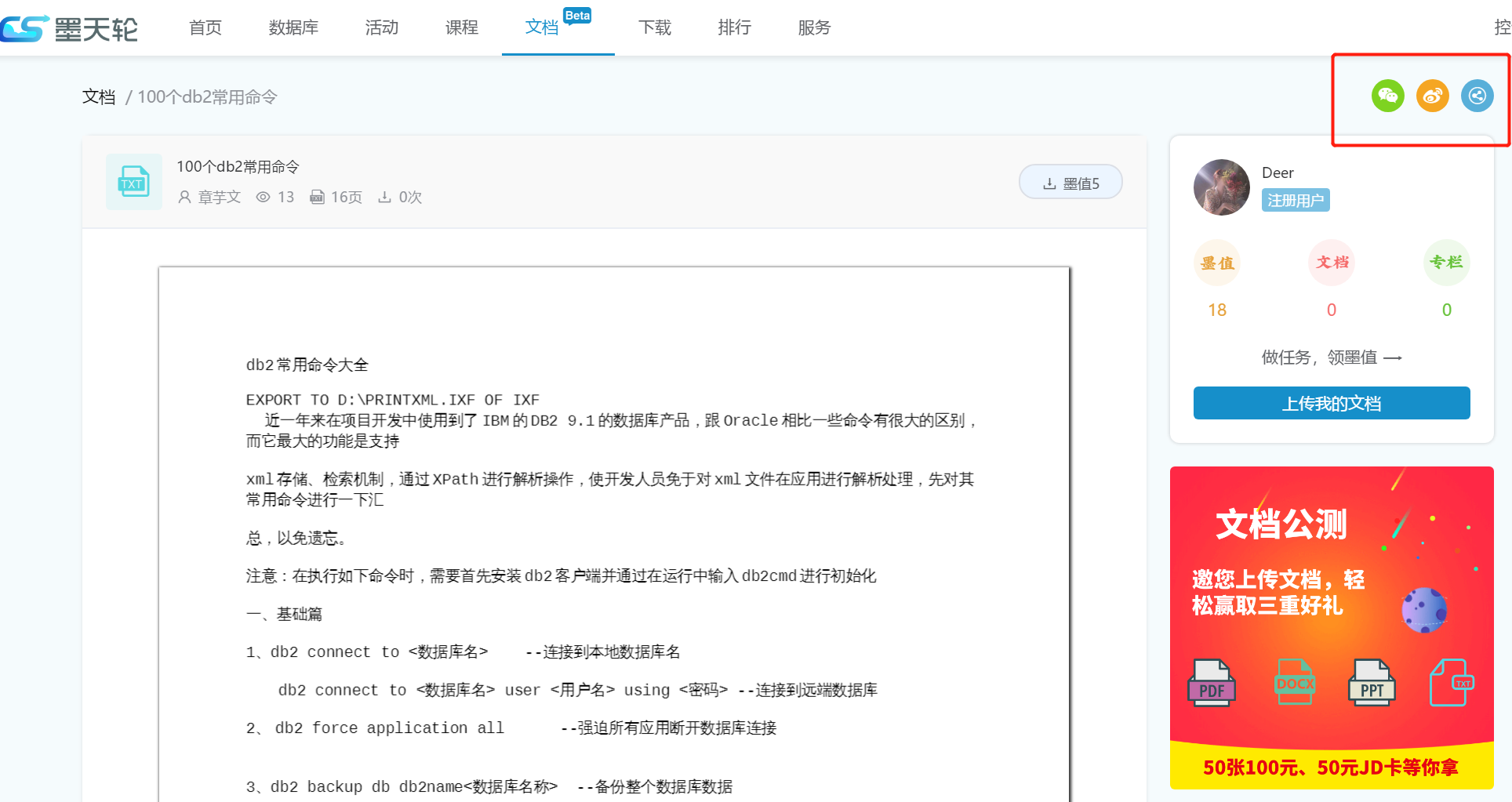The image size is (1512, 802).
Task: Click the 墨值 badge icon
Action: click(1216, 263)
